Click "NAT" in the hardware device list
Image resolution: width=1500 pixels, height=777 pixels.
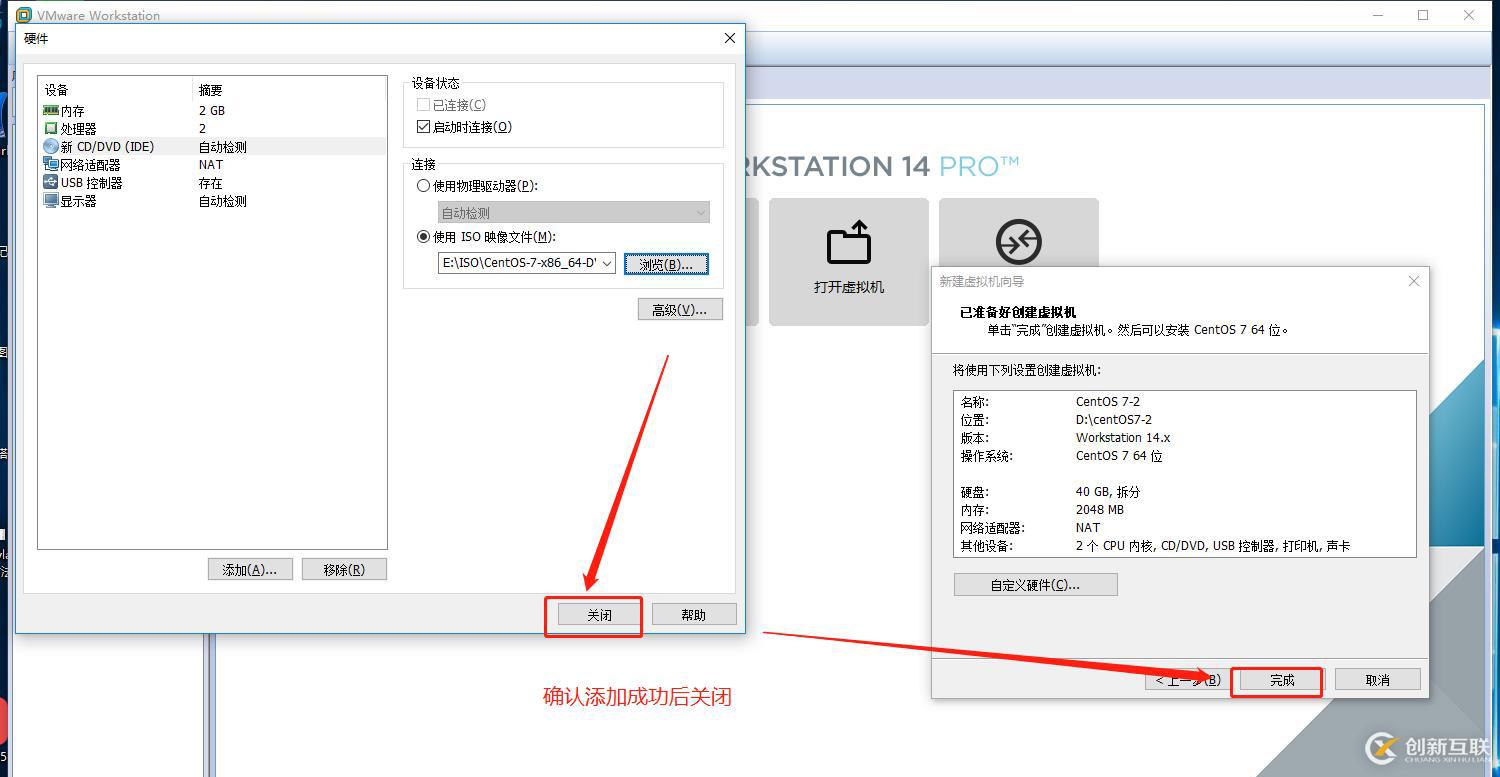(x=211, y=164)
